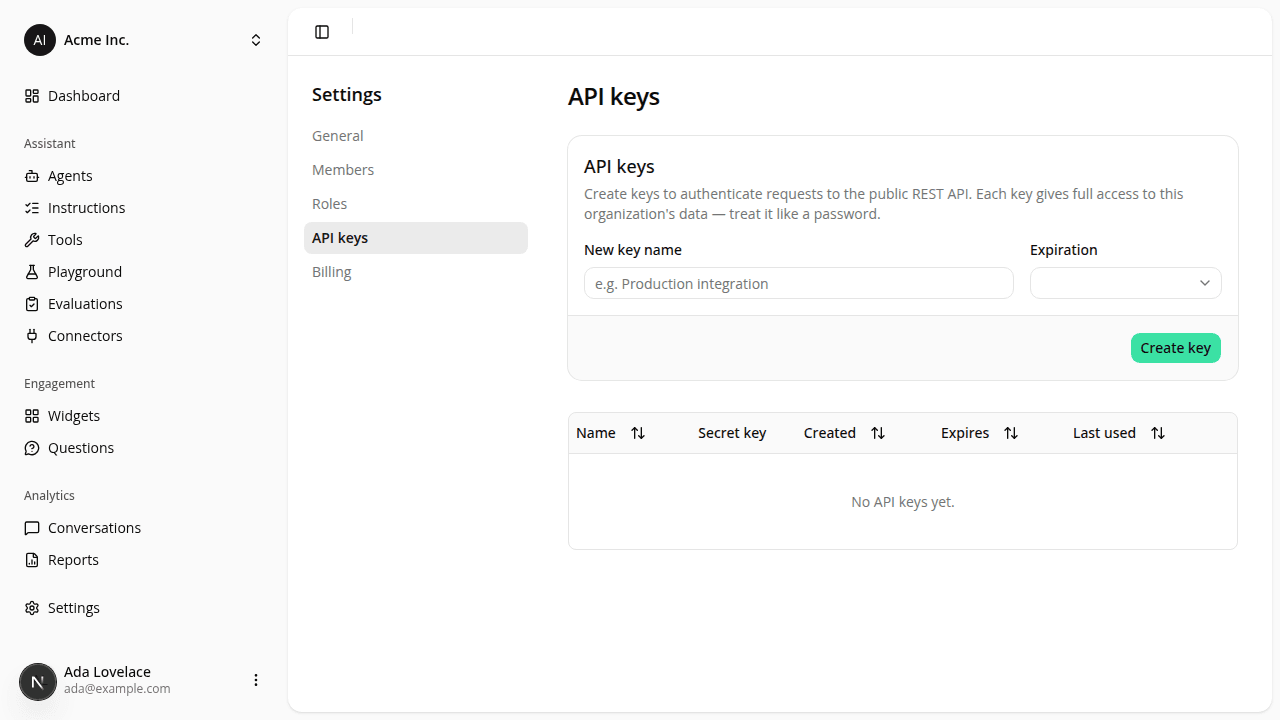Click the Create key button
Viewport: 1280px width, 720px height.
1176,348
